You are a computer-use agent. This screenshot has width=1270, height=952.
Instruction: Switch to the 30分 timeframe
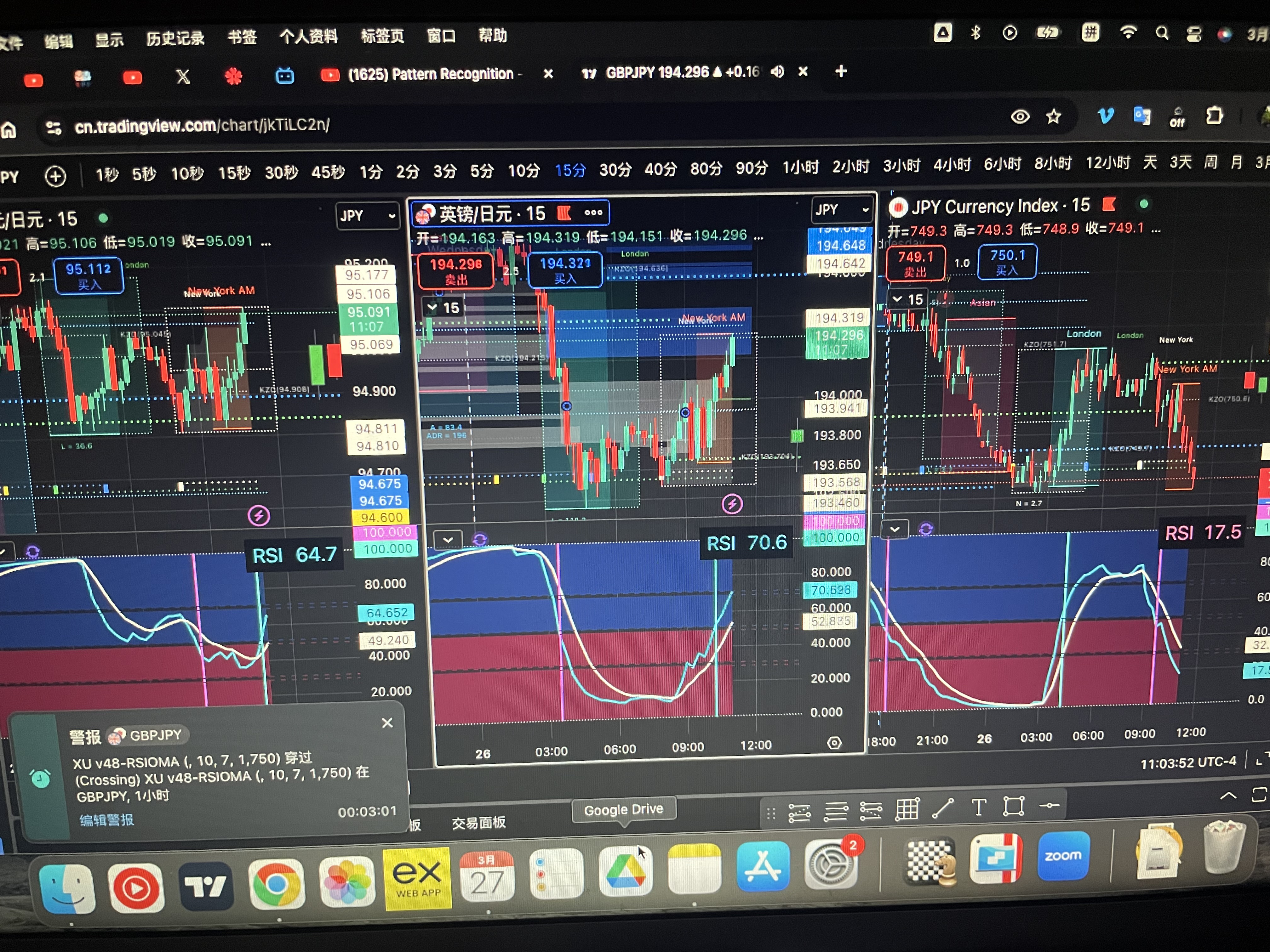coord(615,170)
